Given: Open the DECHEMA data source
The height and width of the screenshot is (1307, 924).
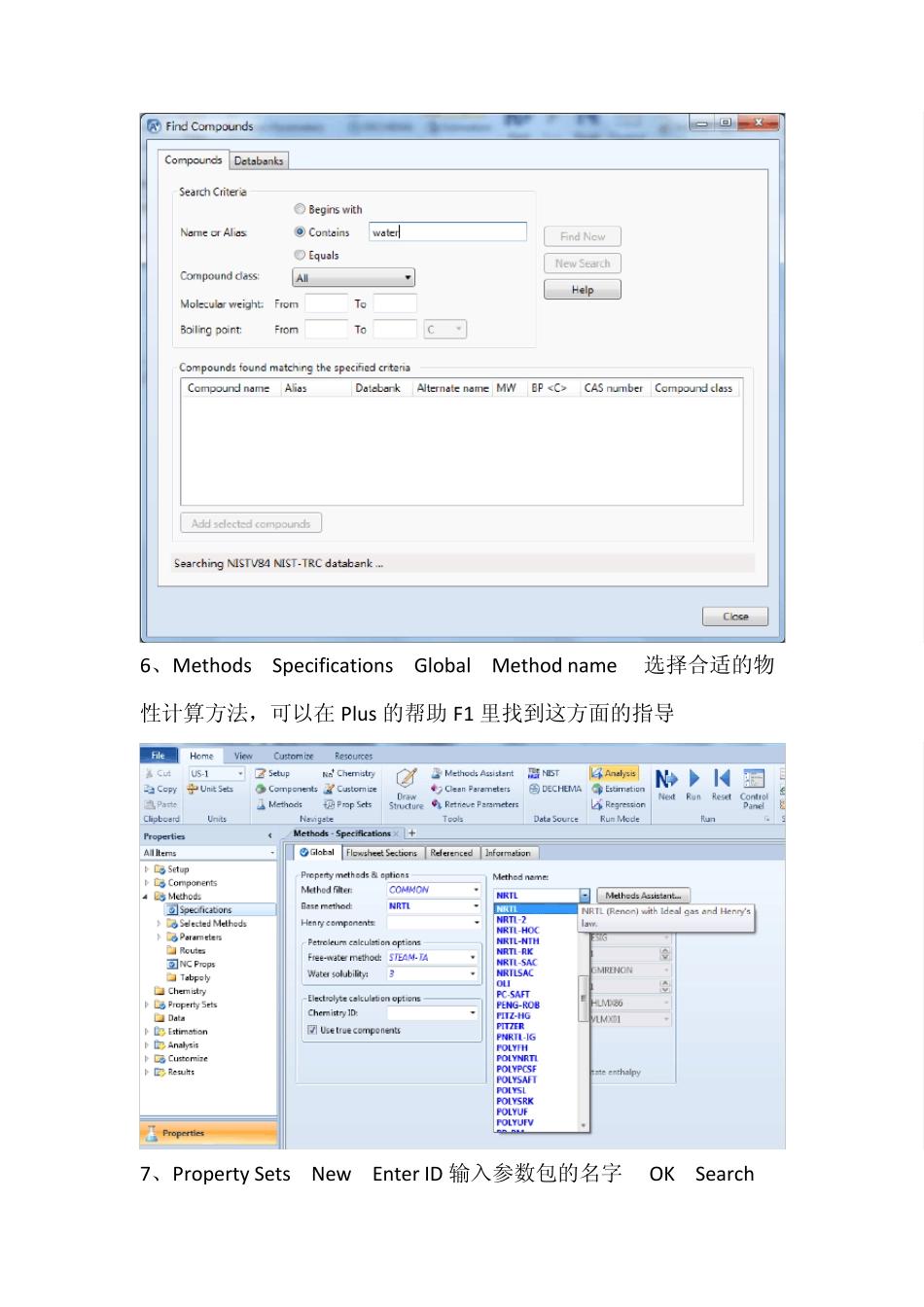Looking at the screenshot, I should click(x=555, y=790).
